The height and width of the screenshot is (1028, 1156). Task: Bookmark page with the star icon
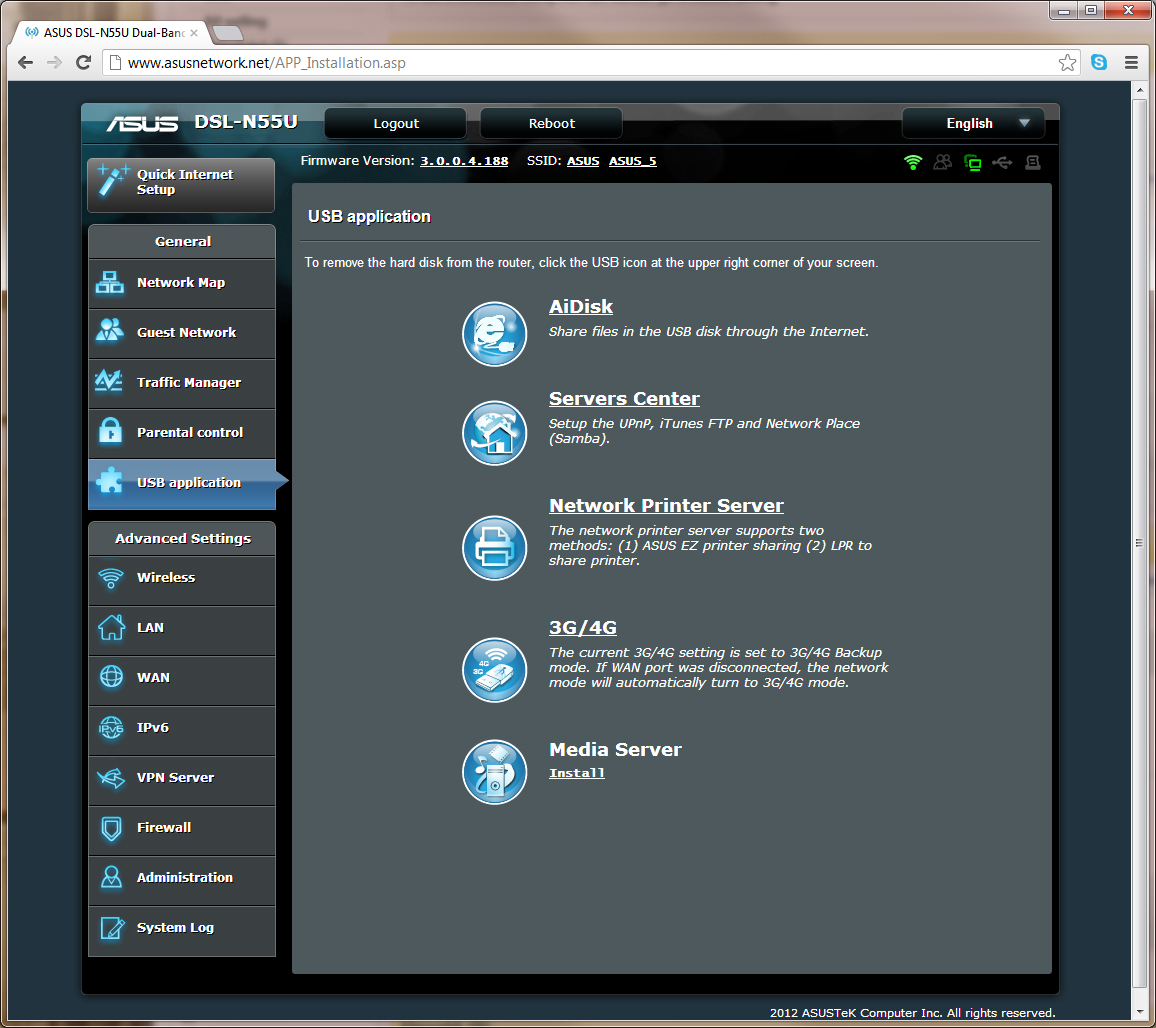[x=1067, y=63]
